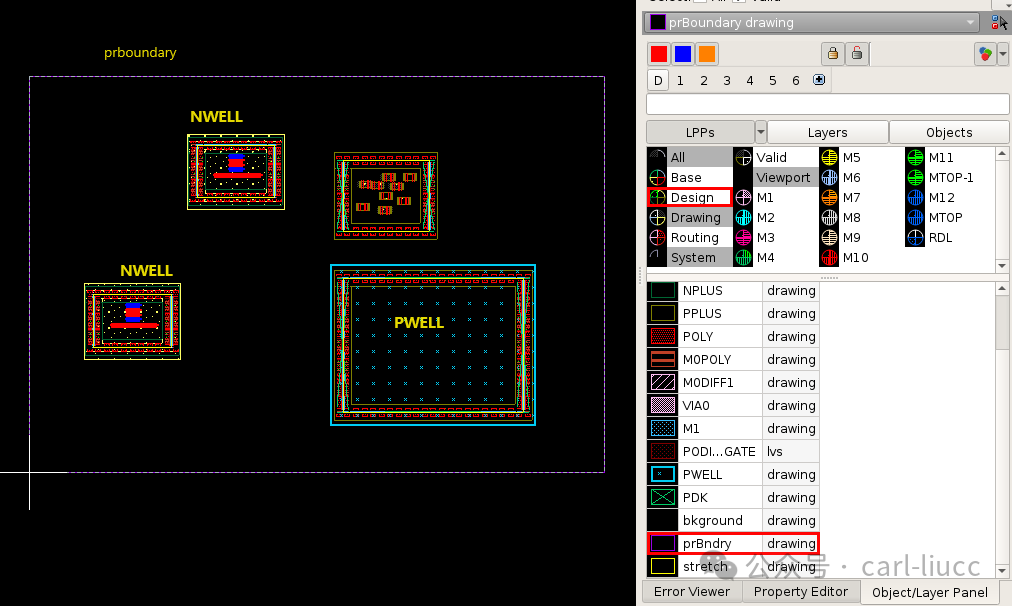Select the MTOP-1 layer set
The image size is (1012, 606).
tap(949, 177)
